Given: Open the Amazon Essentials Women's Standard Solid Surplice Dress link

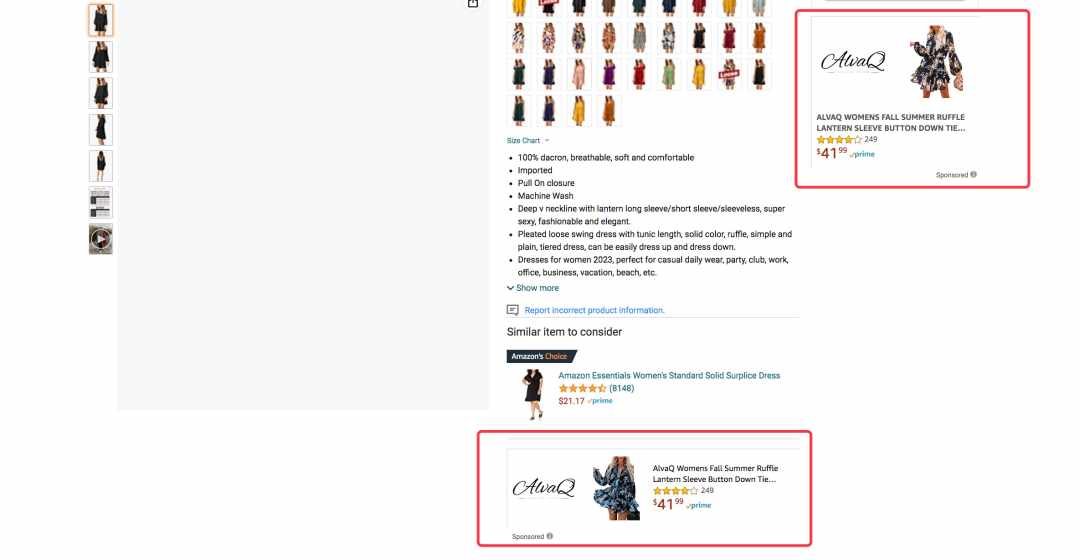Looking at the screenshot, I should pyautogui.click(x=669, y=375).
